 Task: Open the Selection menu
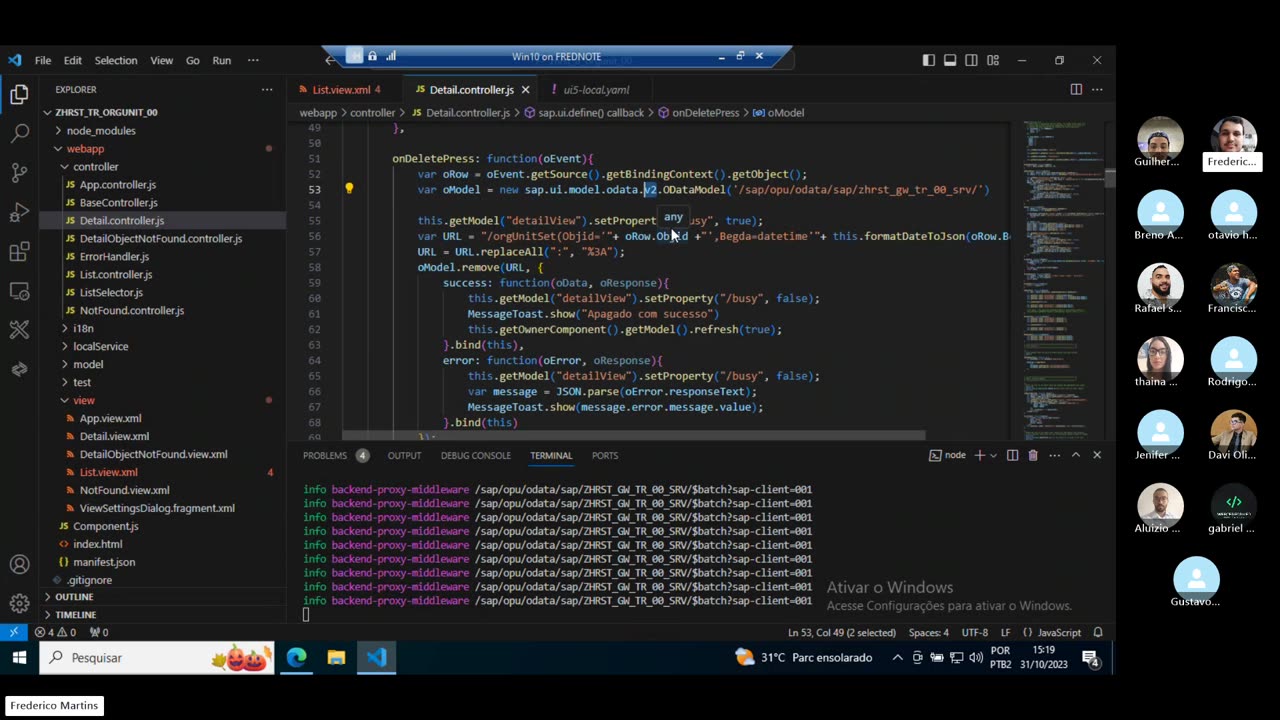coord(116,60)
